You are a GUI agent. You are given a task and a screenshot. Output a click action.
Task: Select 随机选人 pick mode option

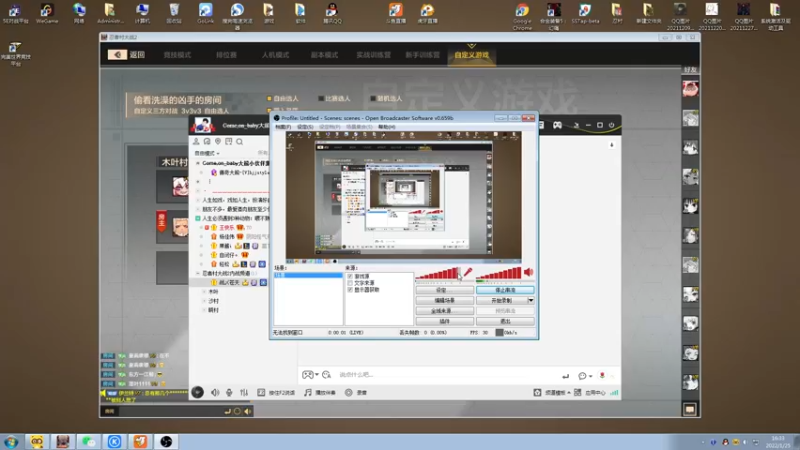tap(386, 98)
